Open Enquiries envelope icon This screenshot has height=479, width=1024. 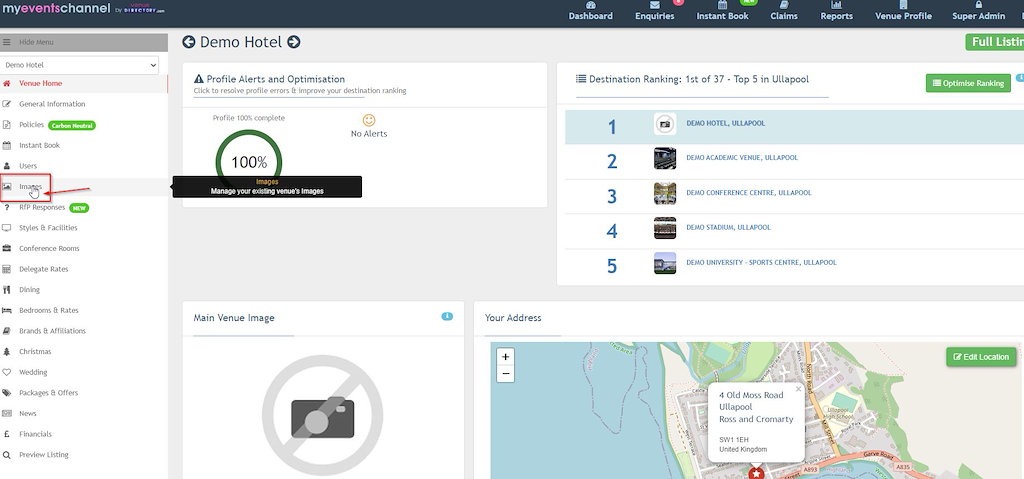click(x=654, y=5)
